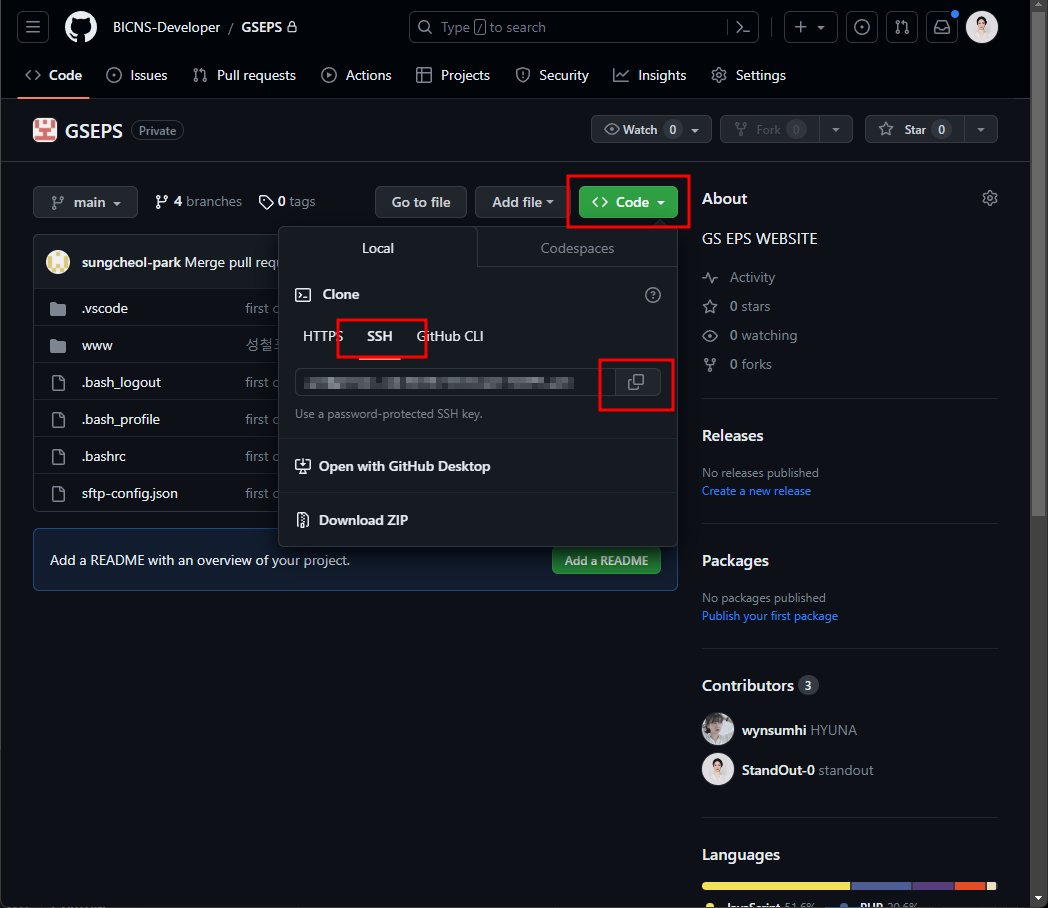Viewport: 1048px width, 908px height.
Task: View the 0 tags link
Action: click(287, 202)
